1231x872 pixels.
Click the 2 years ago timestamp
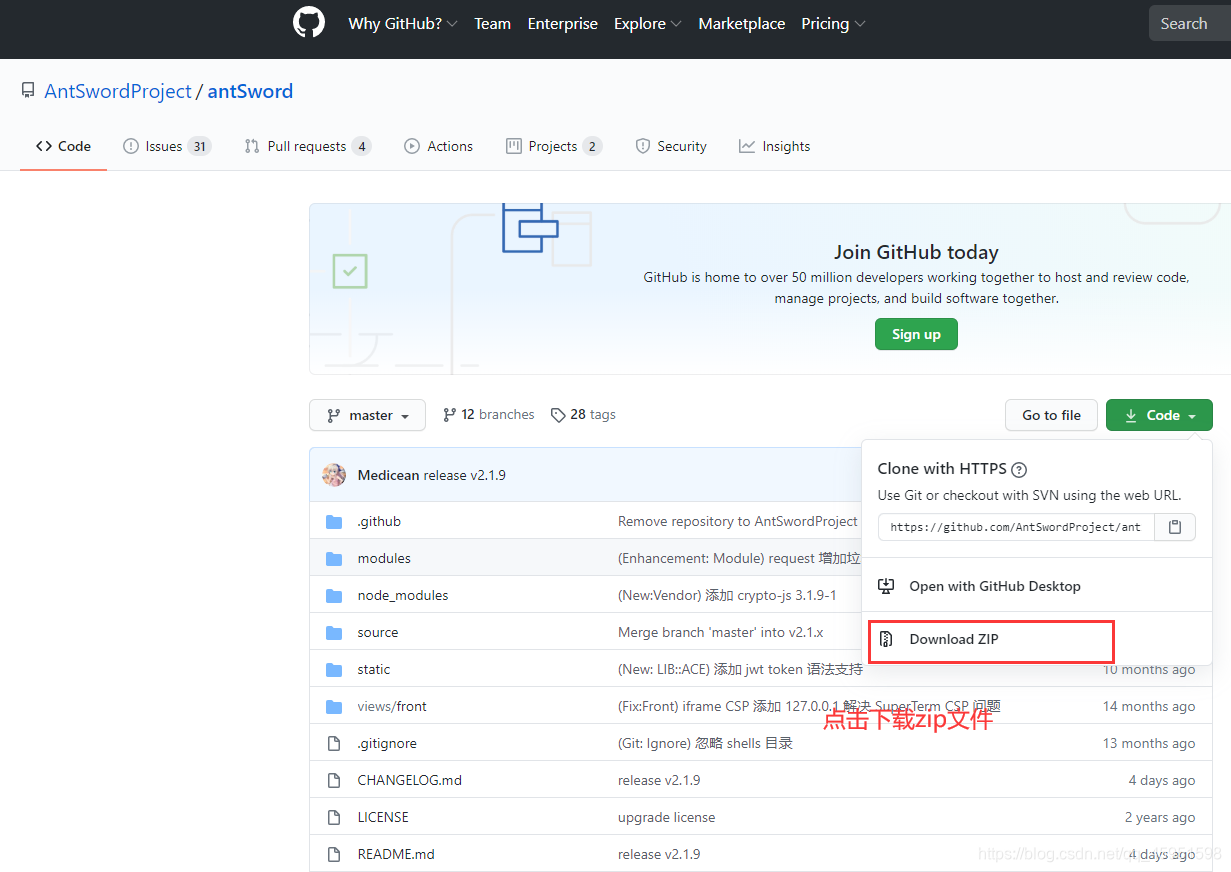tap(1160, 817)
